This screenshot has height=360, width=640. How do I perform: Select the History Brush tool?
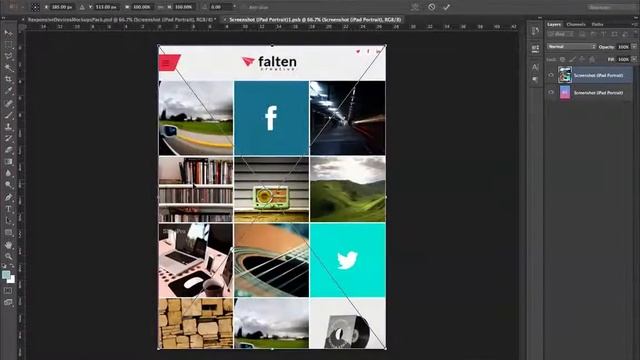(x=8, y=139)
